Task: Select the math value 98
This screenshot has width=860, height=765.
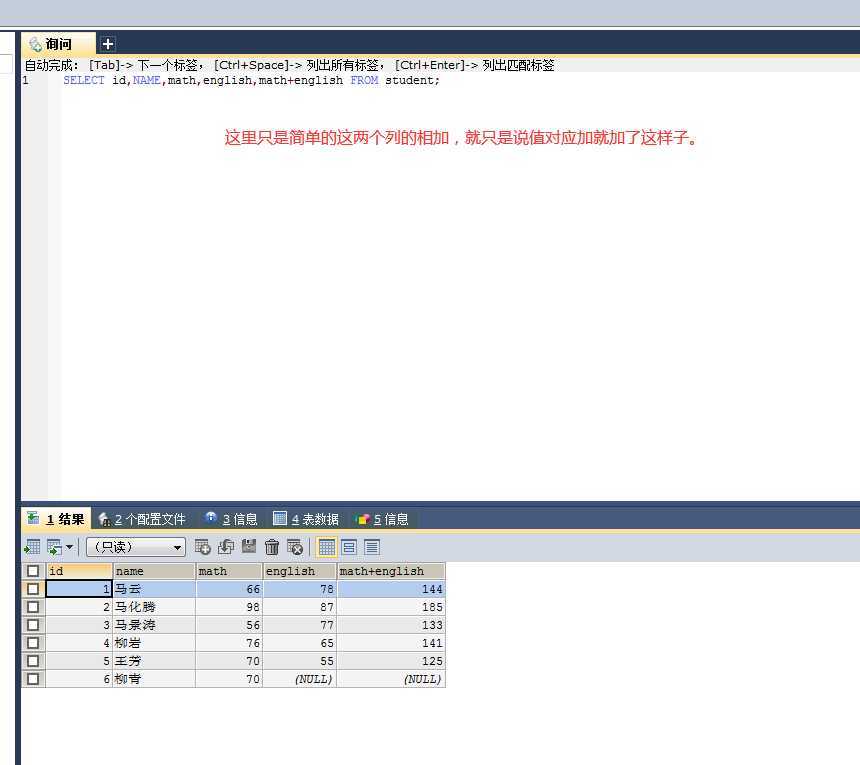Action: pos(229,607)
